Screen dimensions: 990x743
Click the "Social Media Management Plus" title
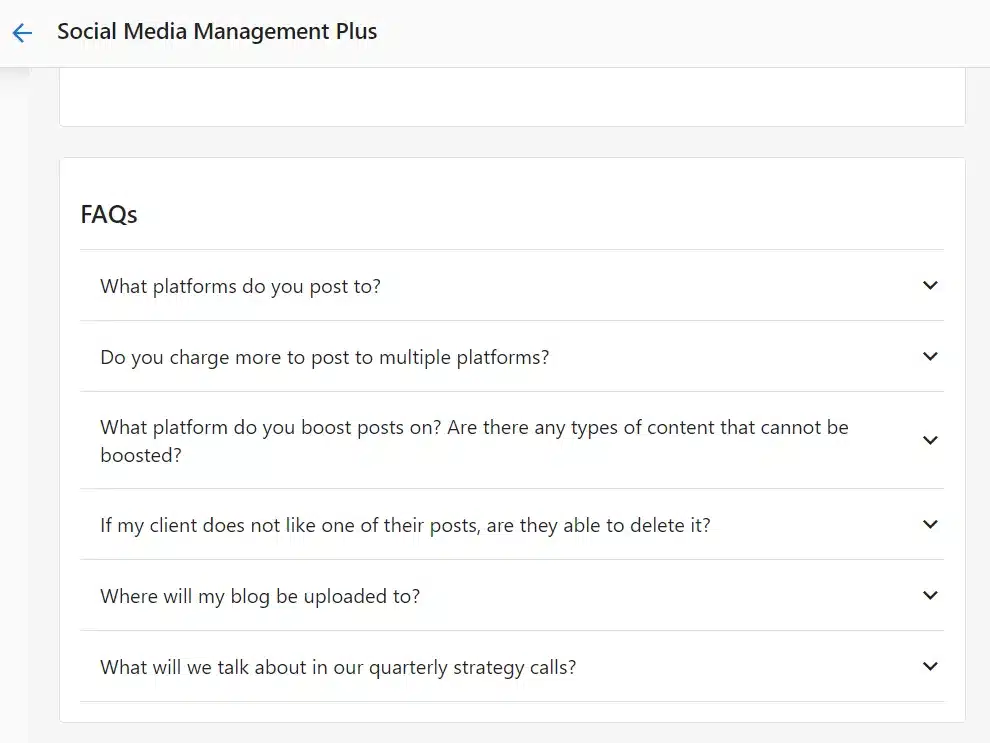[217, 31]
